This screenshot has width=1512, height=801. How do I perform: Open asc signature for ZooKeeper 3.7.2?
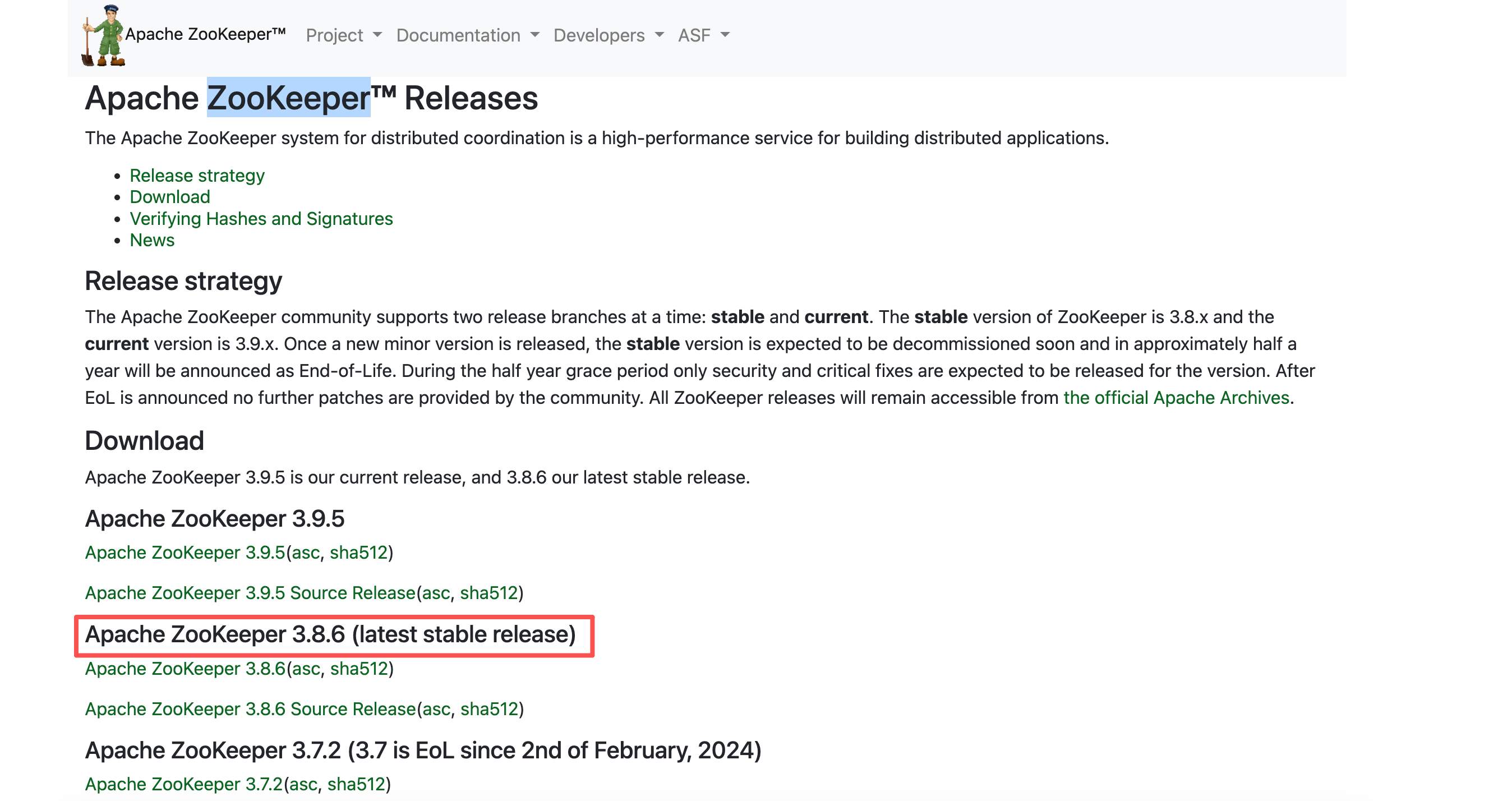pyautogui.click(x=303, y=785)
